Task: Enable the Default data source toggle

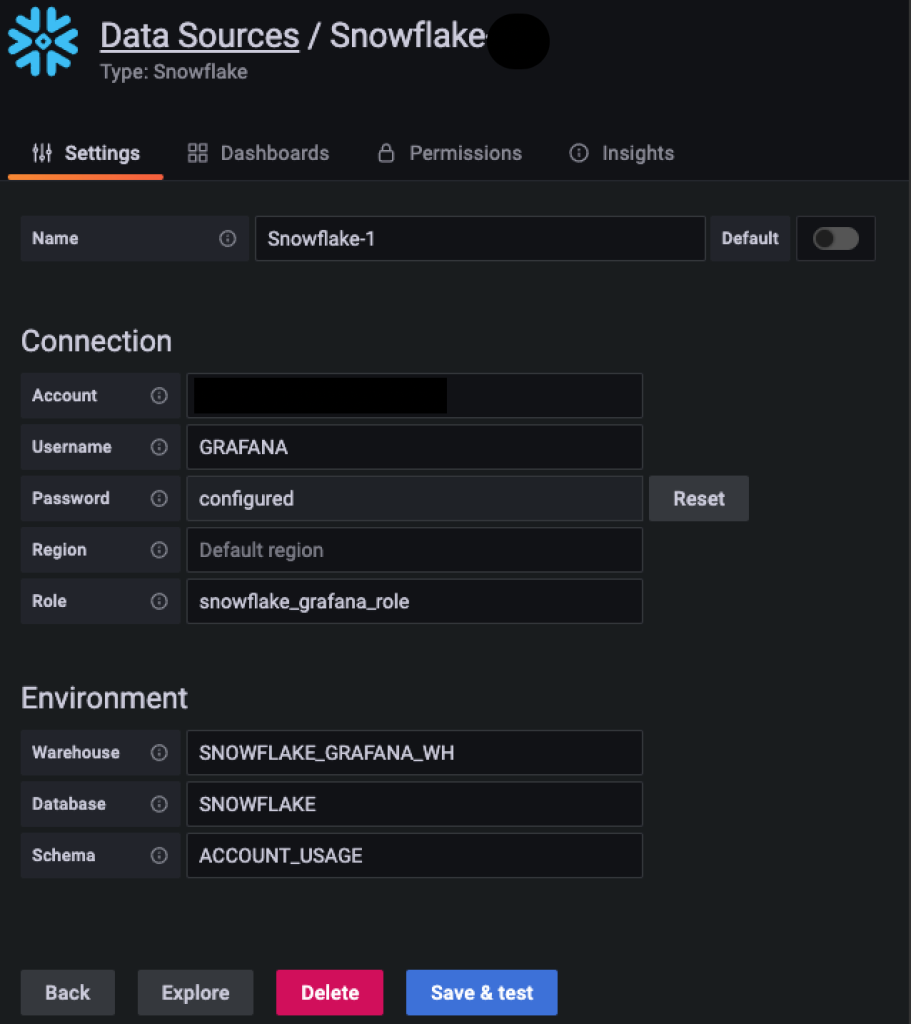Action: point(836,238)
